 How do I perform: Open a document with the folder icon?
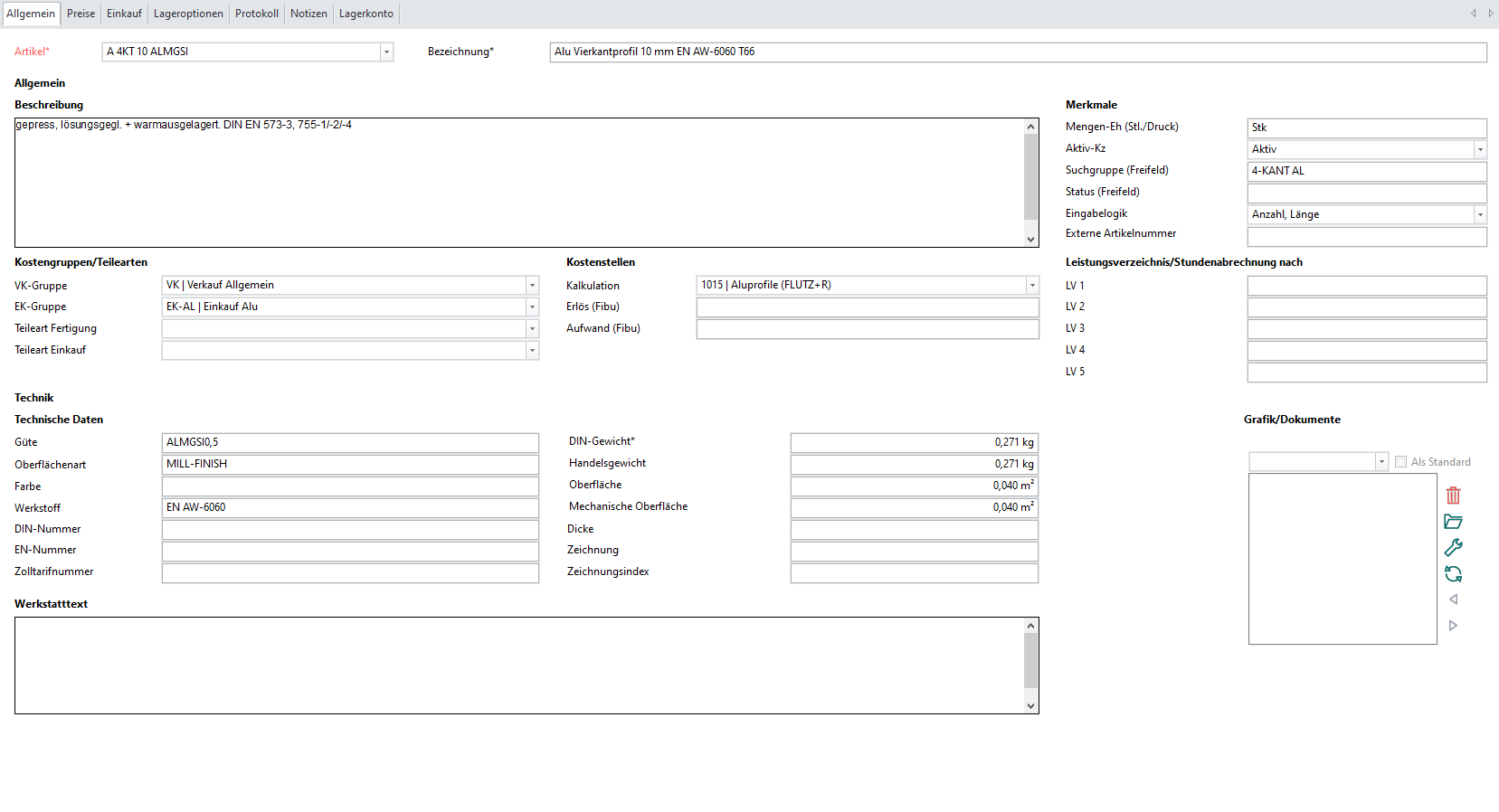[1453, 522]
